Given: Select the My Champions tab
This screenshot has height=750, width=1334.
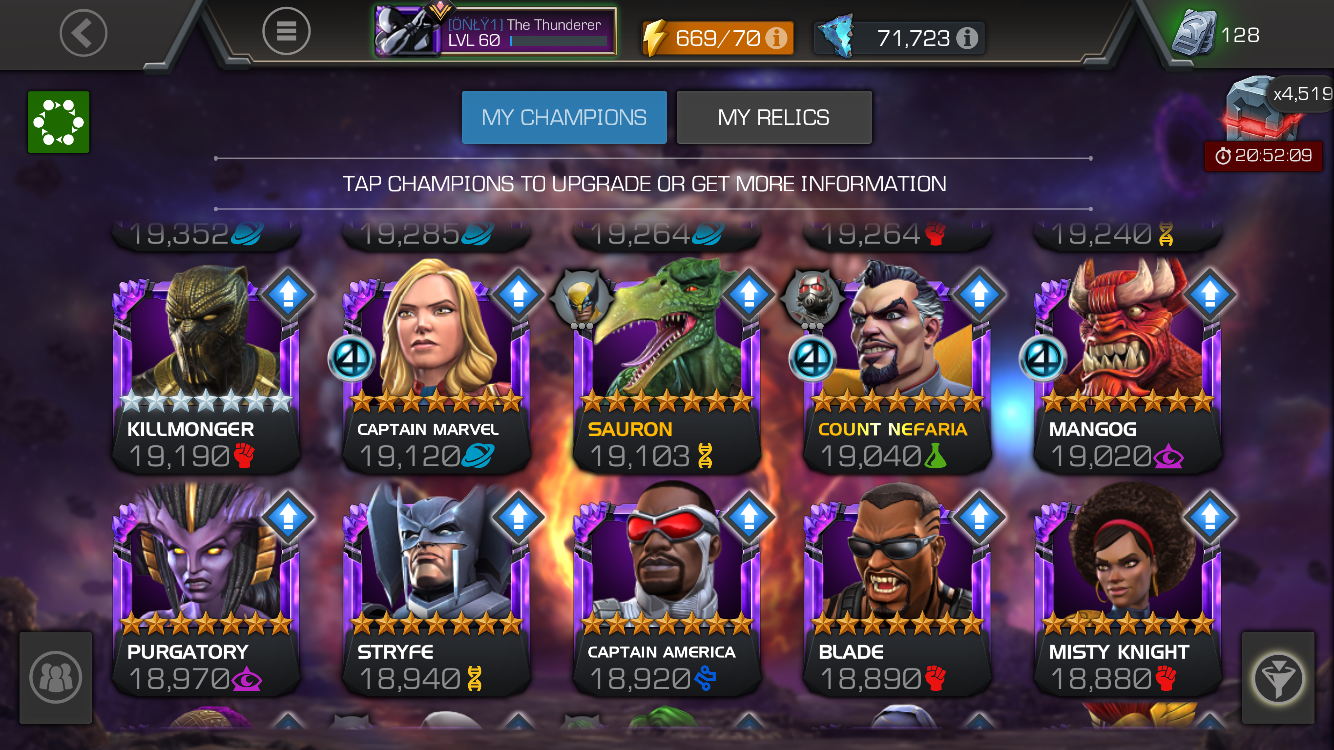Looking at the screenshot, I should pyautogui.click(x=564, y=117).
